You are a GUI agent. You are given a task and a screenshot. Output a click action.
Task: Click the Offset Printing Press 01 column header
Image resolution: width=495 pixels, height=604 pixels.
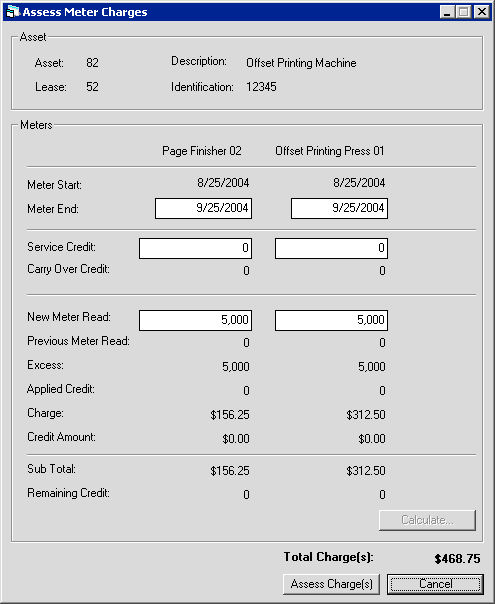[330, 151]
